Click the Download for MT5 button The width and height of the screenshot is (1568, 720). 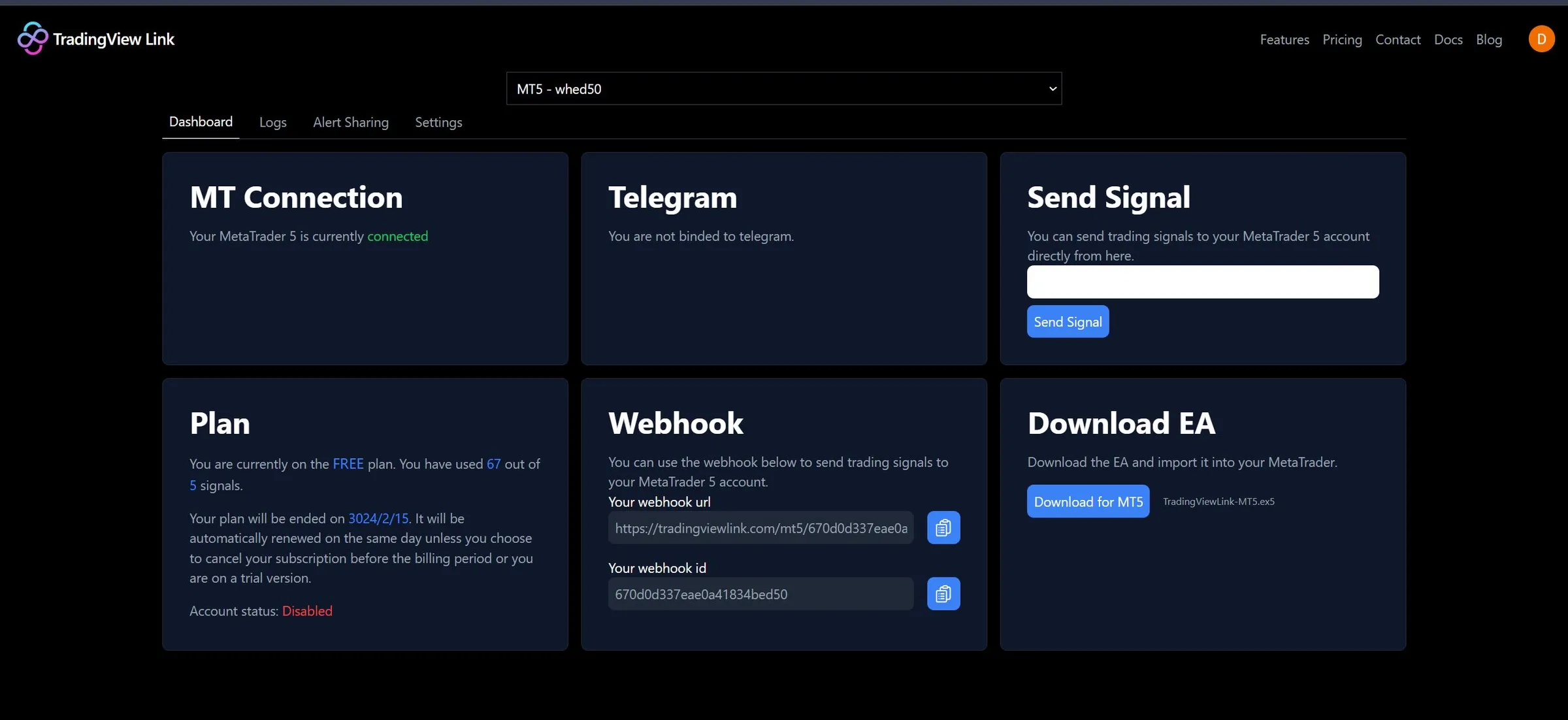click(1088, 501)
